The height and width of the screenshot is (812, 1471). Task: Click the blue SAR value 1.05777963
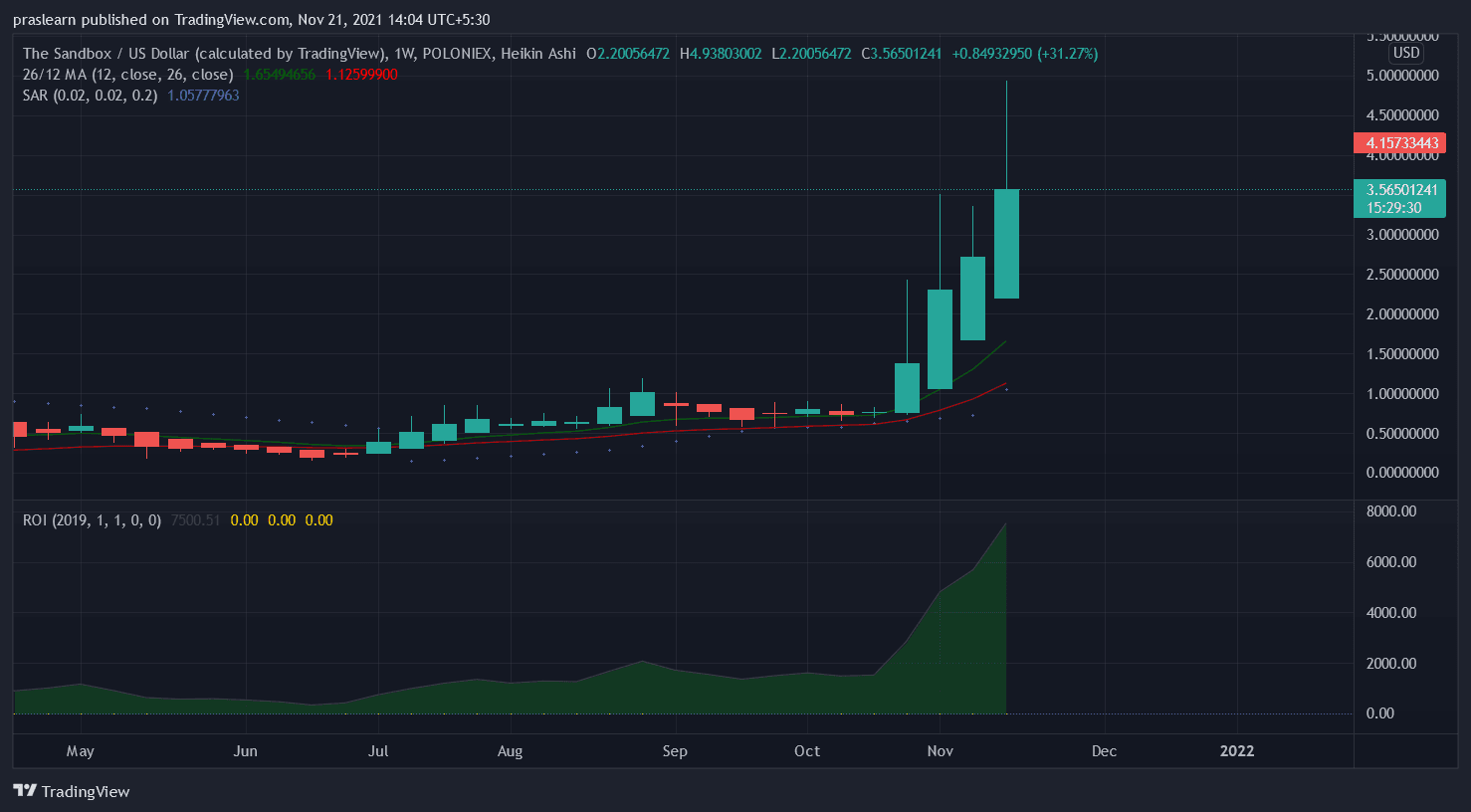(203, 96)
